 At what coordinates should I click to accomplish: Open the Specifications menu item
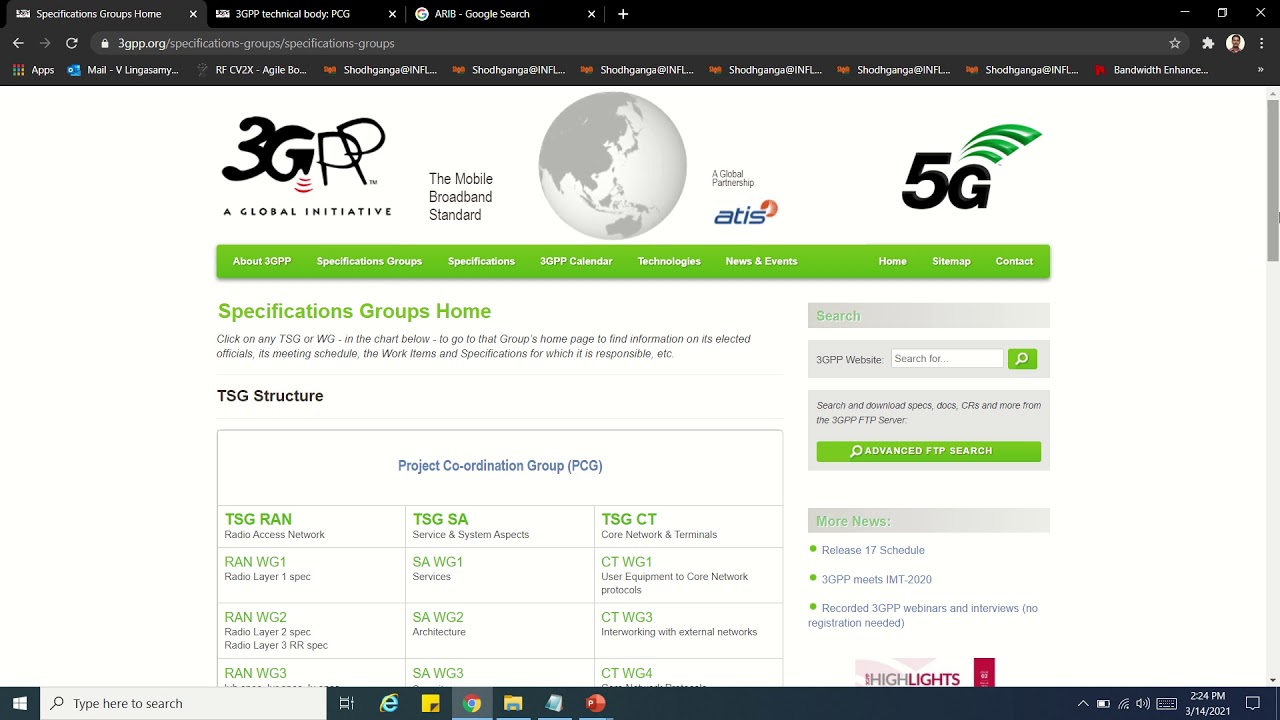(481, 261)
